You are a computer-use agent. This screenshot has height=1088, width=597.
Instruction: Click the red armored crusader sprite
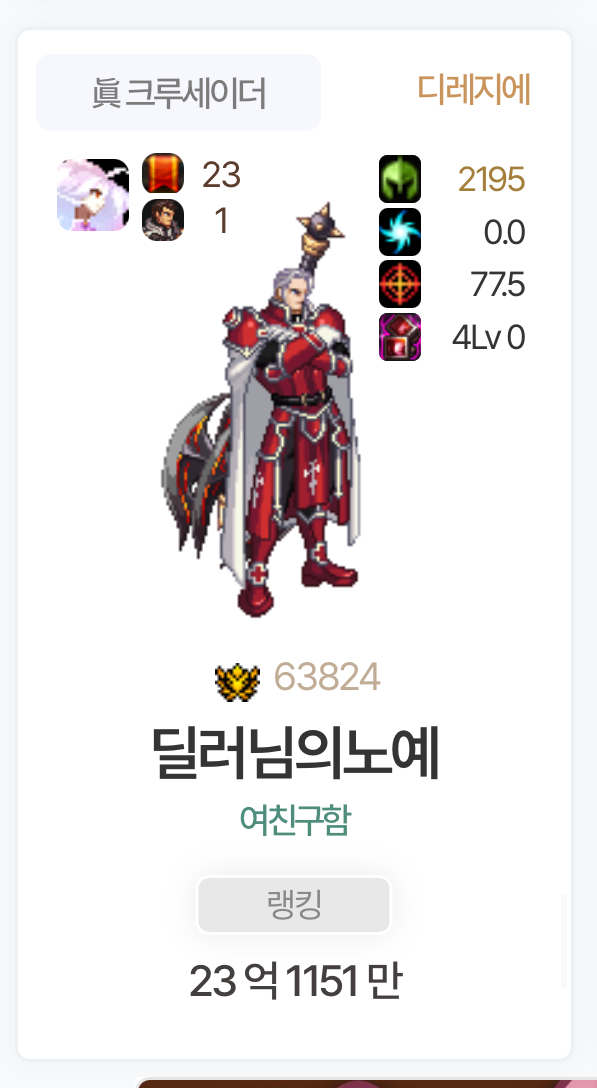(x=262, y=409)
